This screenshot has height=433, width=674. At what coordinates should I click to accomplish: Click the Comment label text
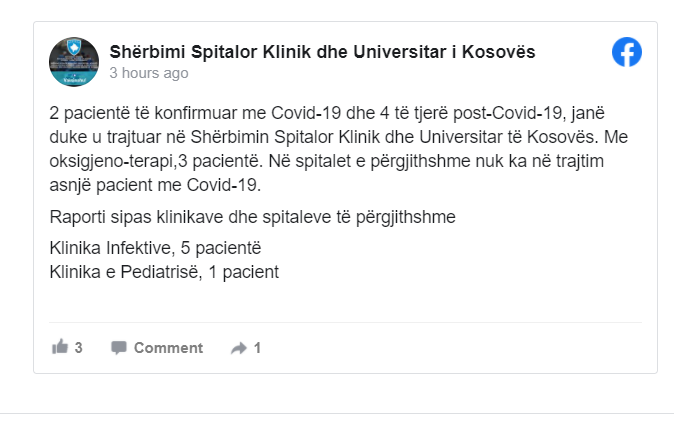coord(168,348)
